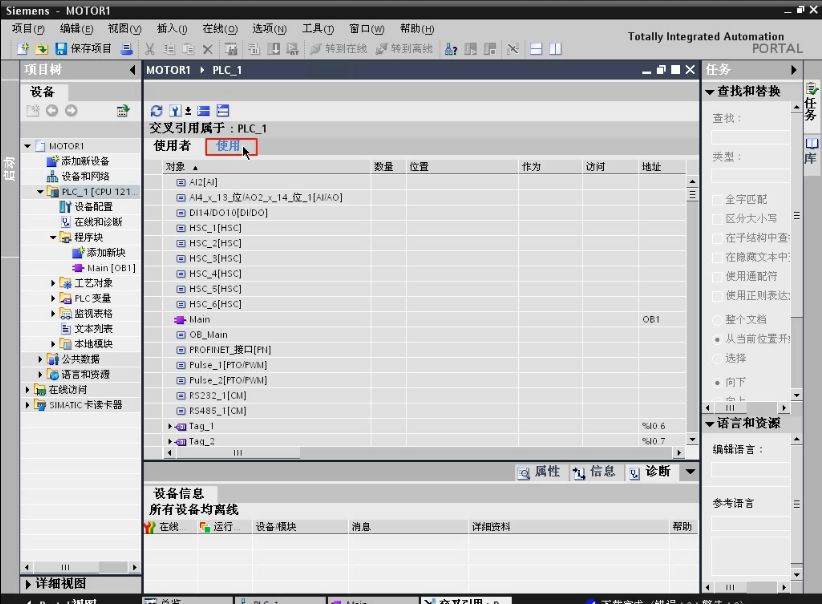Expand the 工艺对象 folder

[53, 283]
